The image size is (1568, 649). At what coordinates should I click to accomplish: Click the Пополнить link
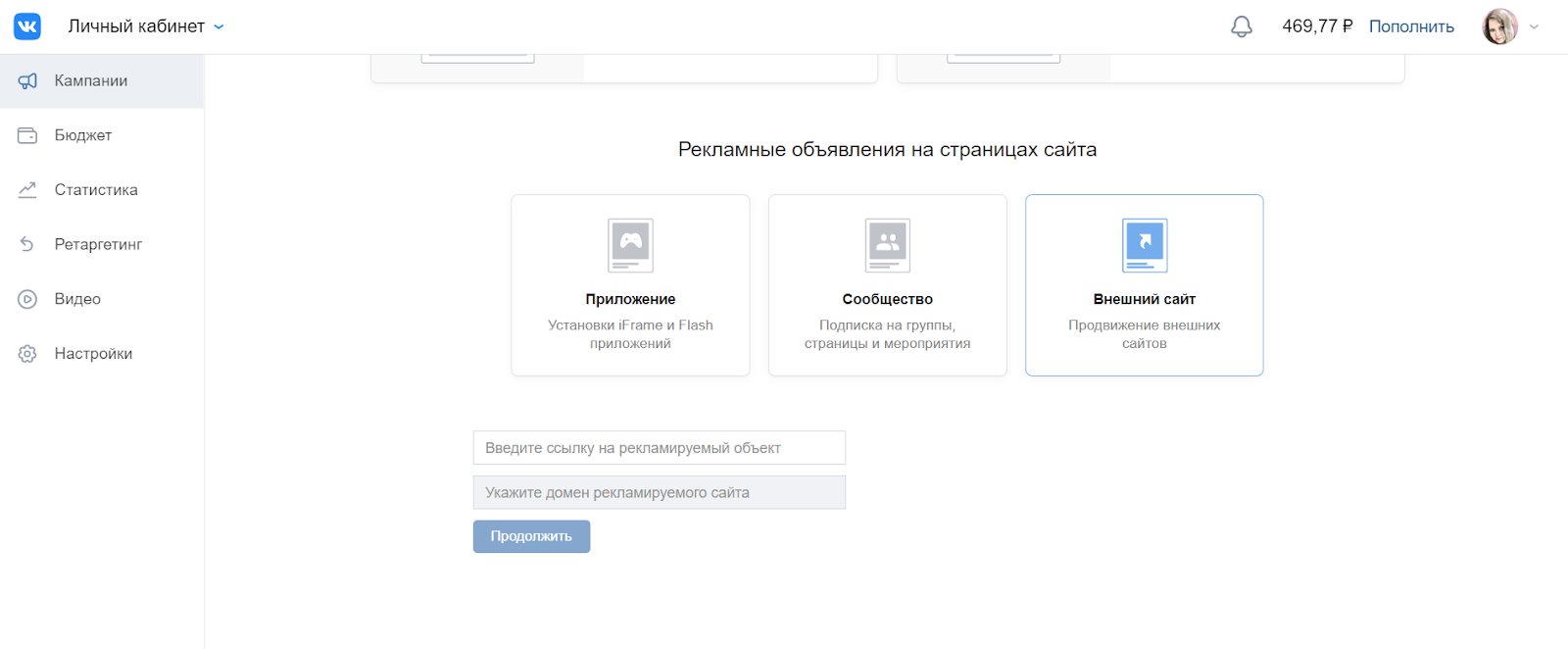[x=1411, y=26]
